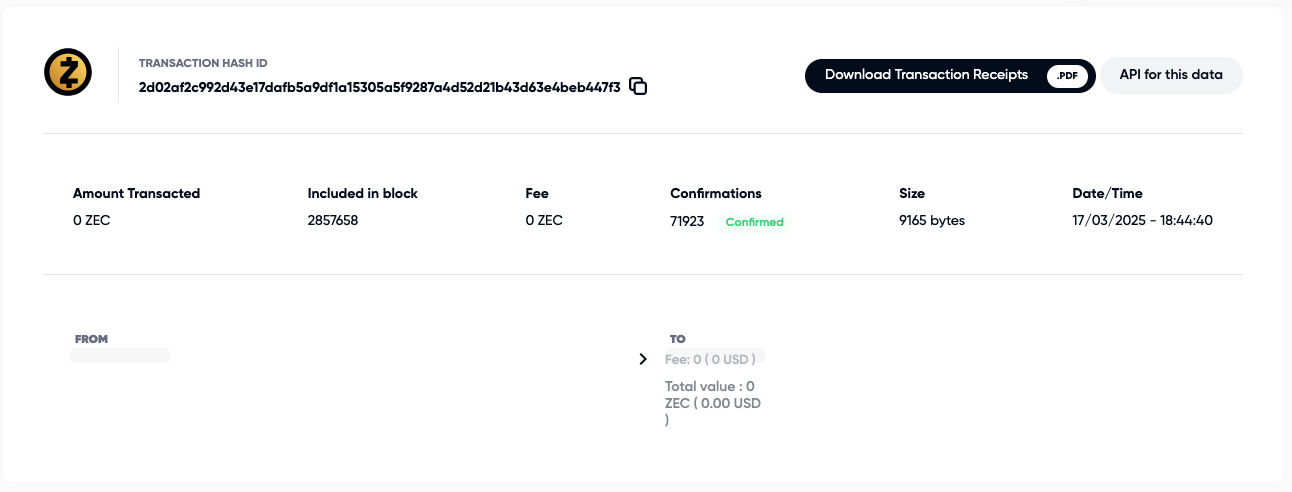1292x492 pixels.
Task: Click the Amount Transacted value
Action: [x=91, y=220]
